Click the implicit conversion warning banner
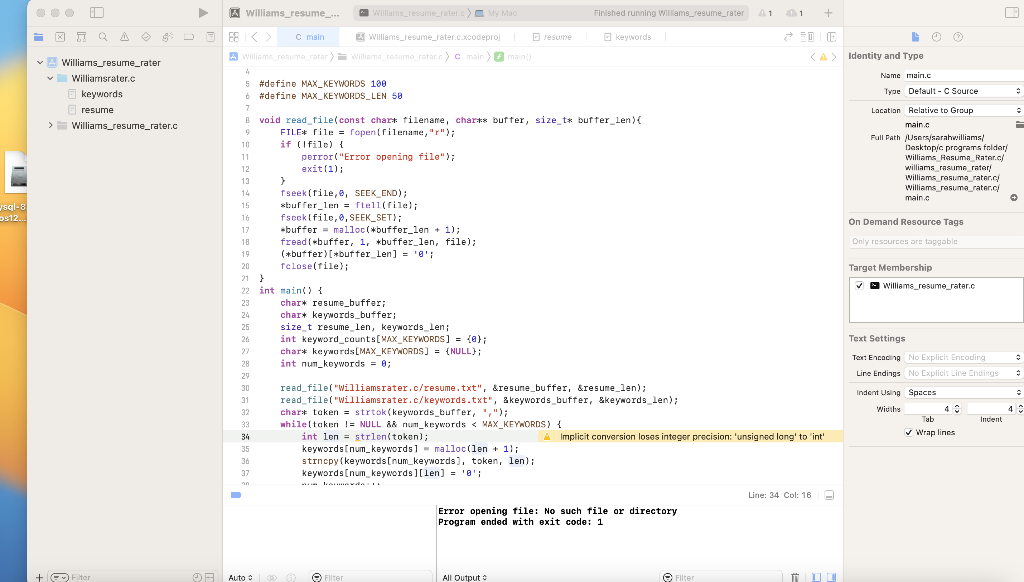This screenshot has height=582, width=1024. [690, 436]
